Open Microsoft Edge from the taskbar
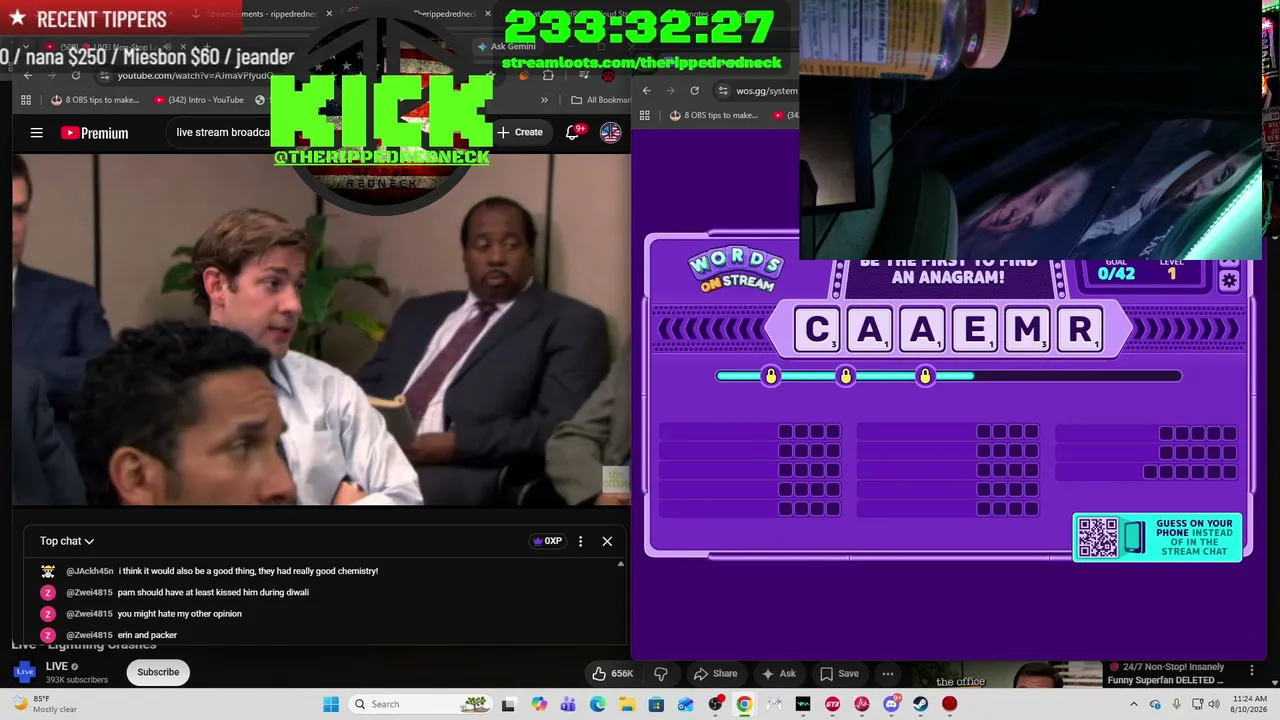Image resolution: width=1280 pixels, height=720 pixels. click(x=598, y=704)
